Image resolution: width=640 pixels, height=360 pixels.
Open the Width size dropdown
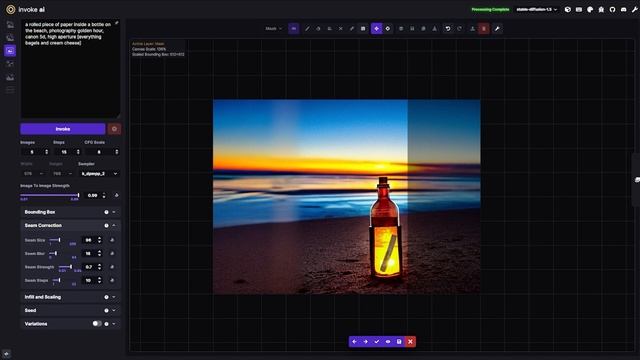[33, 173]
